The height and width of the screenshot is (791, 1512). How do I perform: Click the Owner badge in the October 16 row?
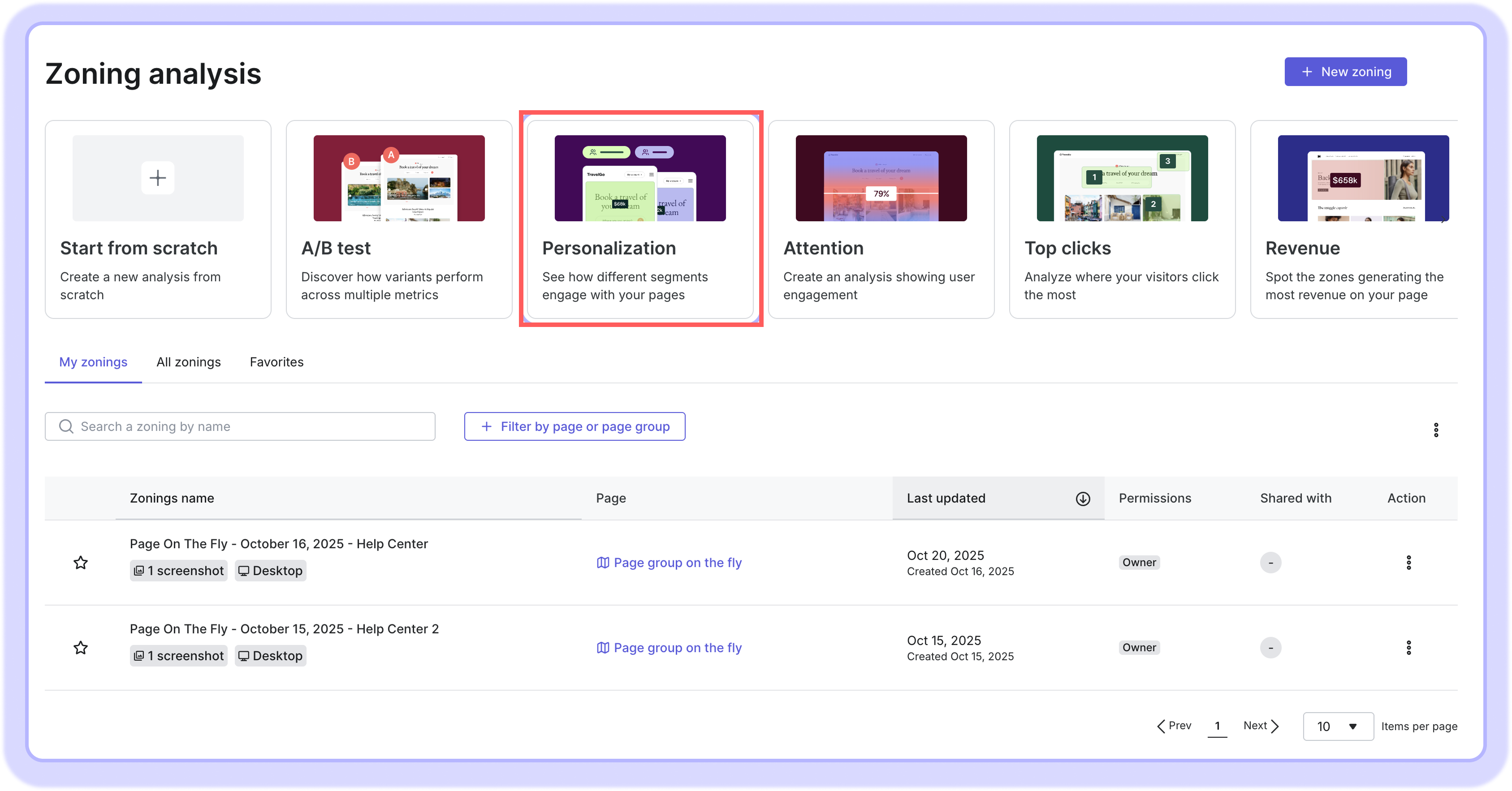(x=1139, y=563)
